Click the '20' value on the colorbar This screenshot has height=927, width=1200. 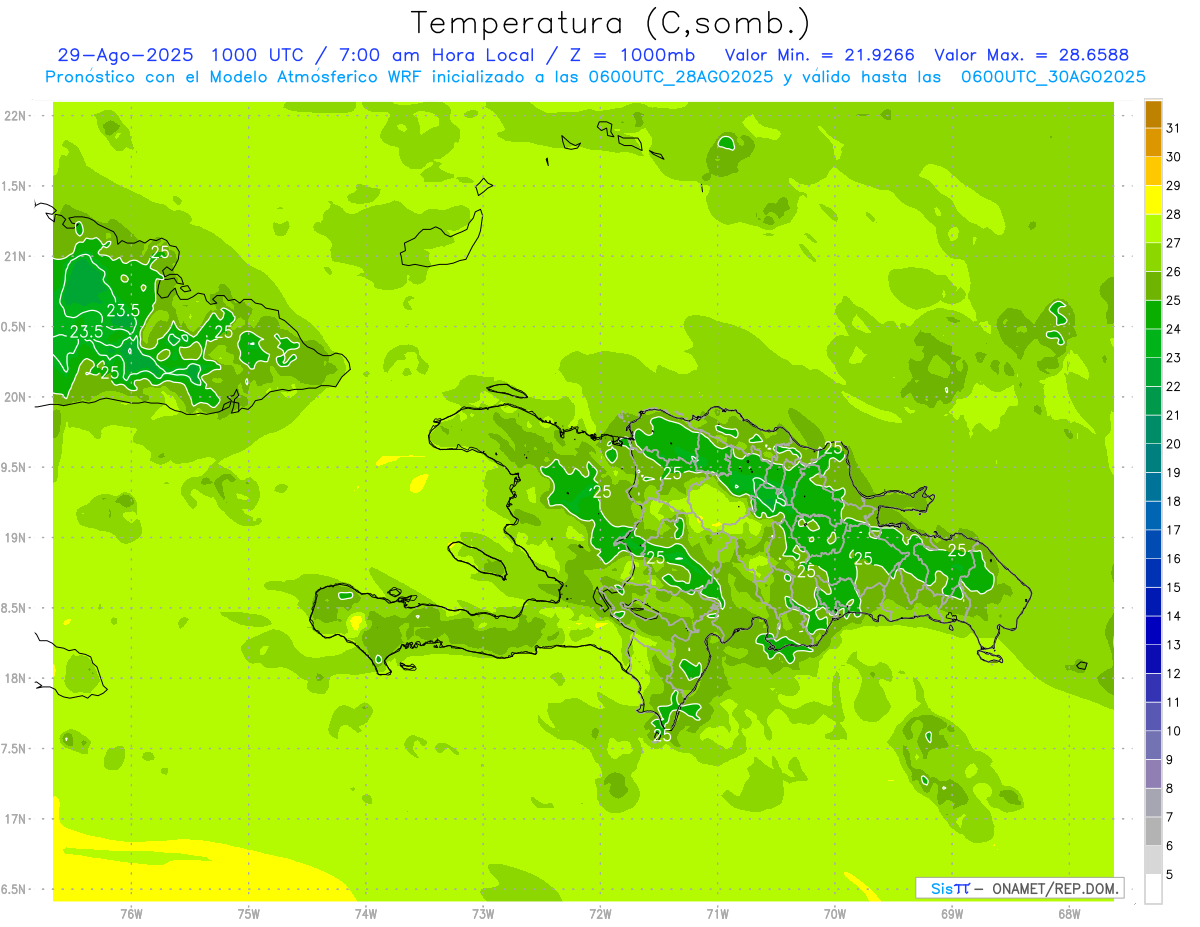(1174, 444)
